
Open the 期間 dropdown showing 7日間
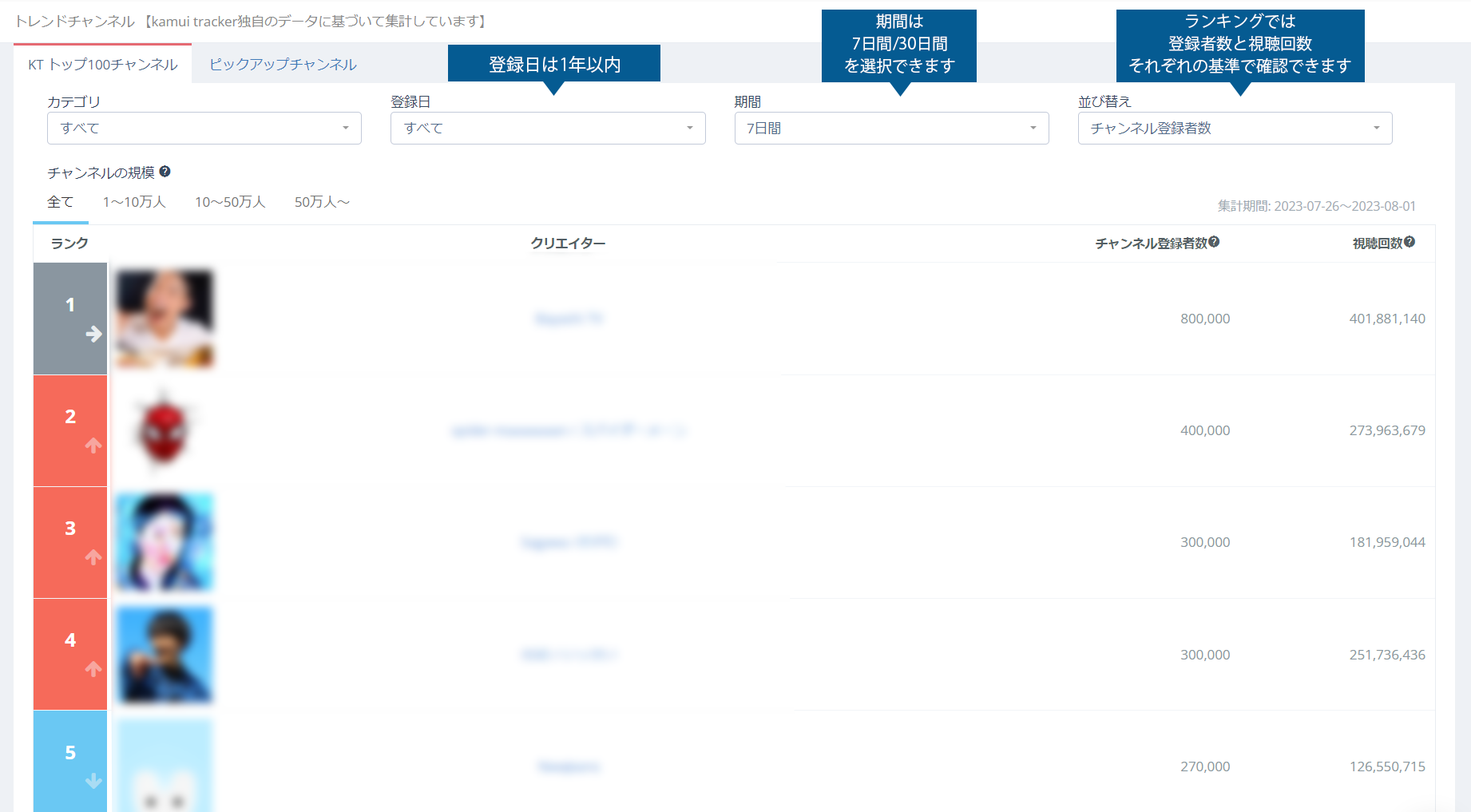pos(890,129)
